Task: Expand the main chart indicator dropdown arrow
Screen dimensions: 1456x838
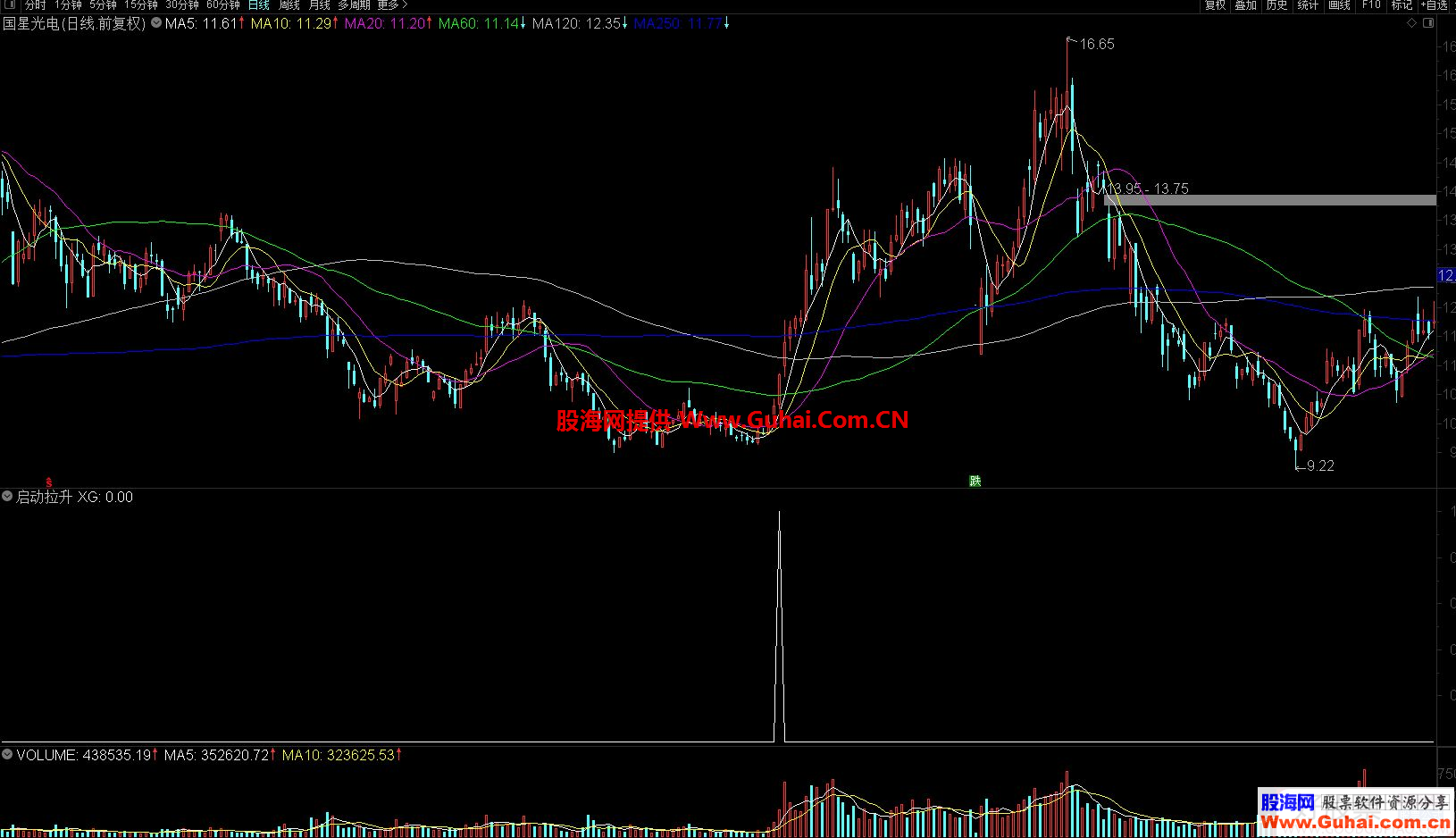Action: coord(156,23)
